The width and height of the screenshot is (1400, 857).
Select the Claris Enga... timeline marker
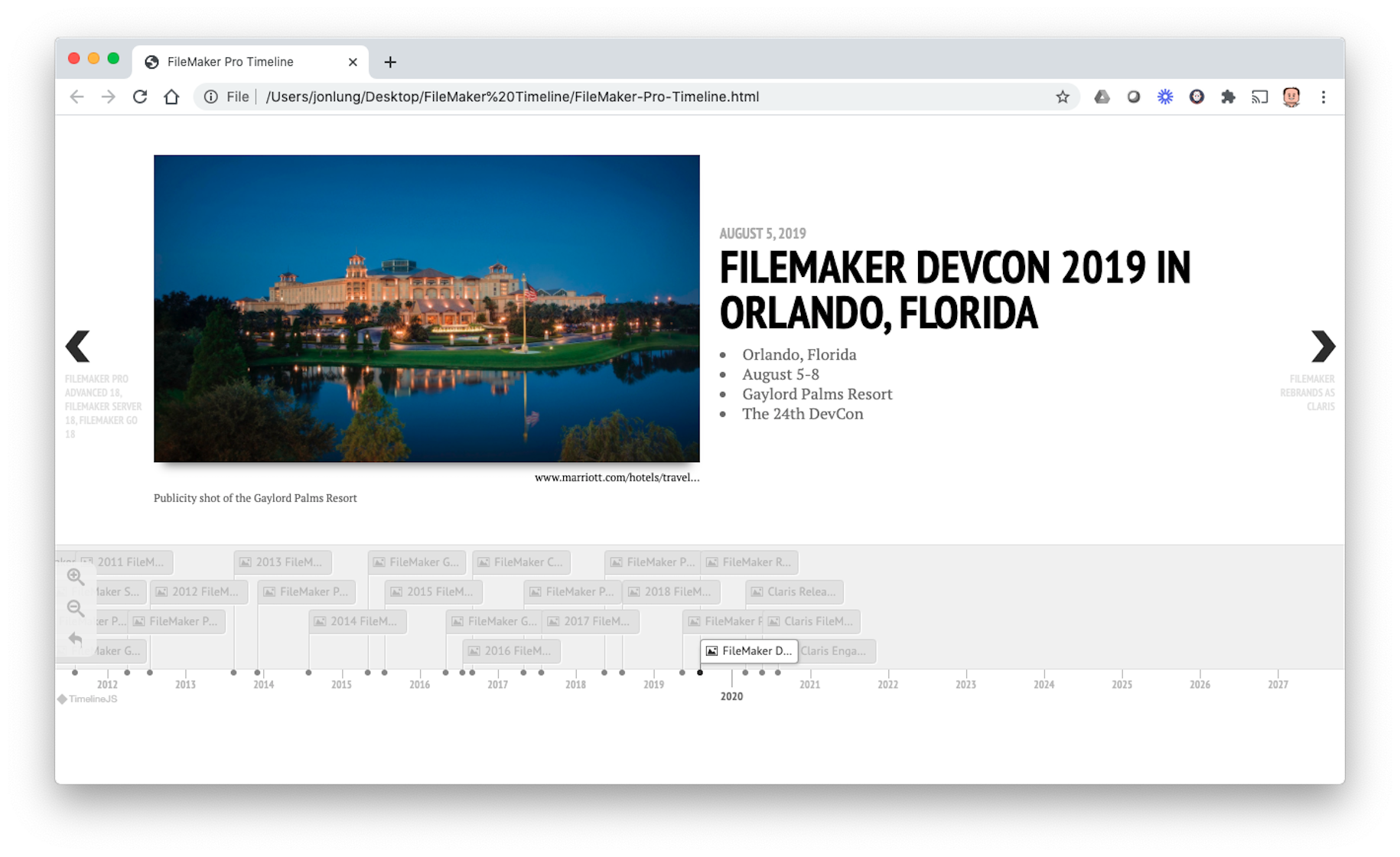pos(836,651)
